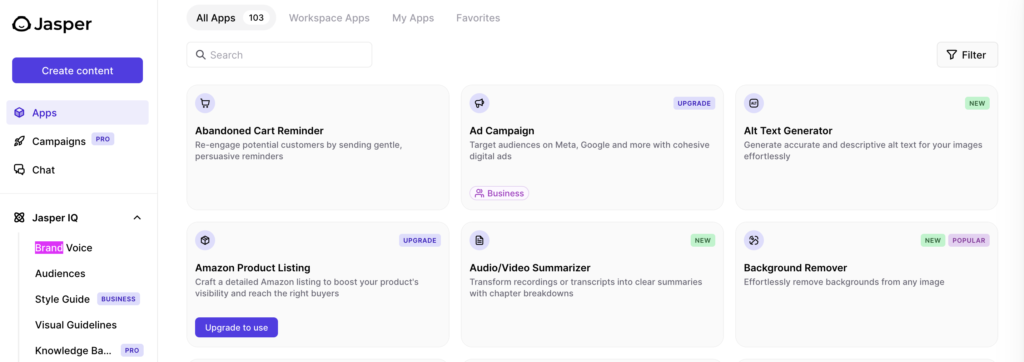
Task: Open the Filter button
Action: [967, 55]
